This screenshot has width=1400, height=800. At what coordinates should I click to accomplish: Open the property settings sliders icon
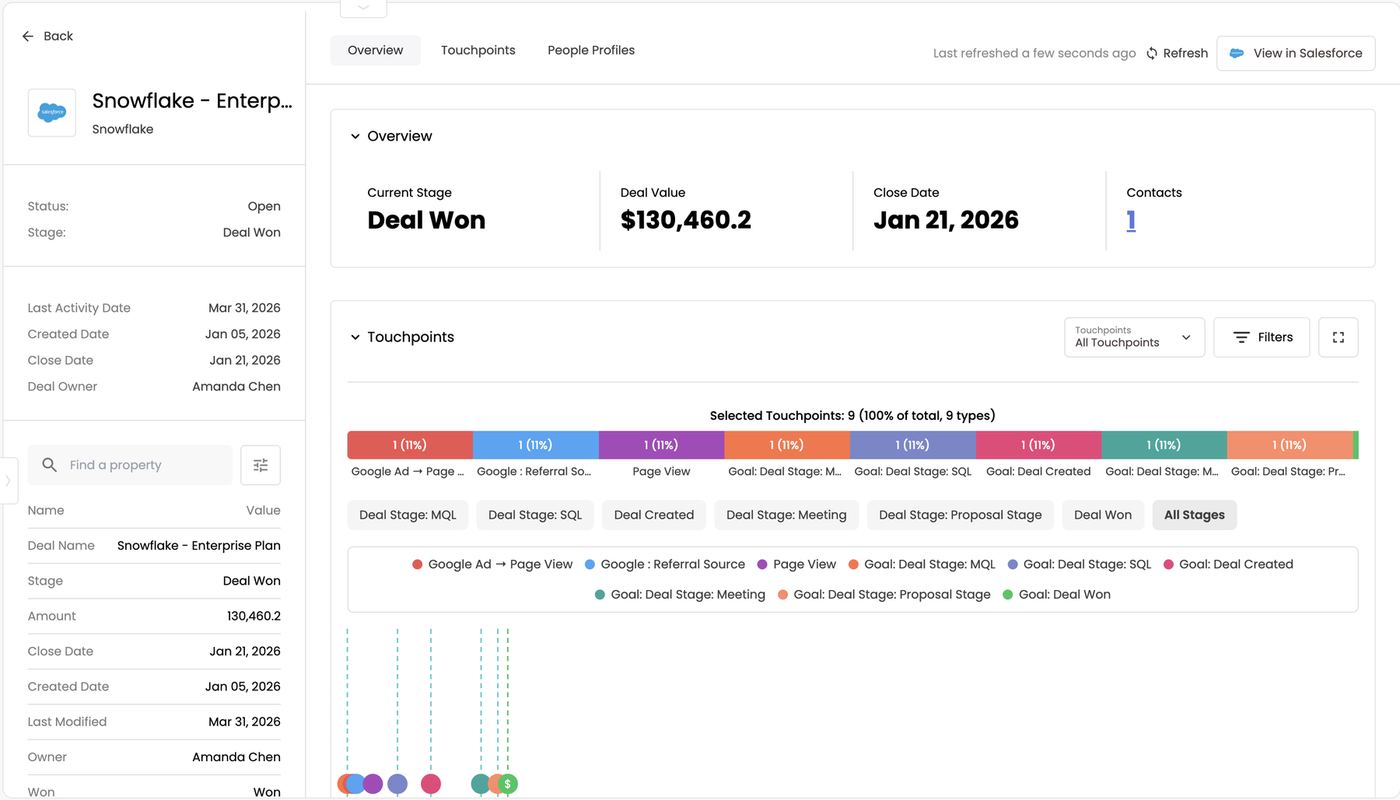click(261, 465)
